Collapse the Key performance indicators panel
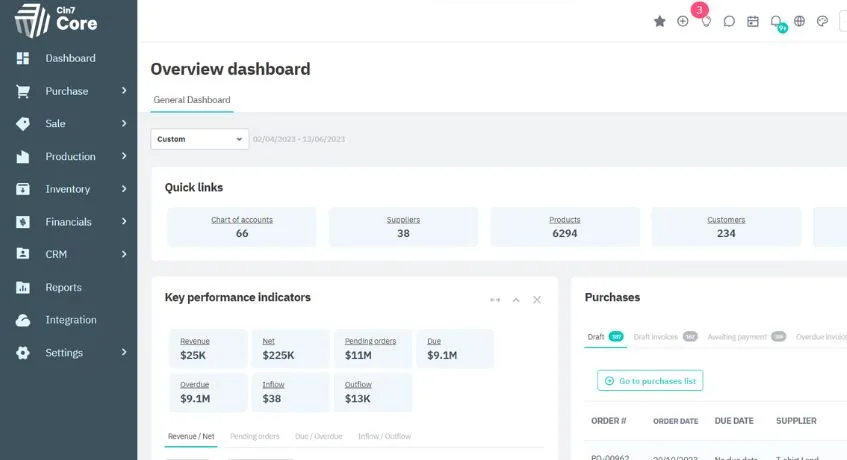Image resolution: width=847 pixels, height=460 pixels. point(516,300)
